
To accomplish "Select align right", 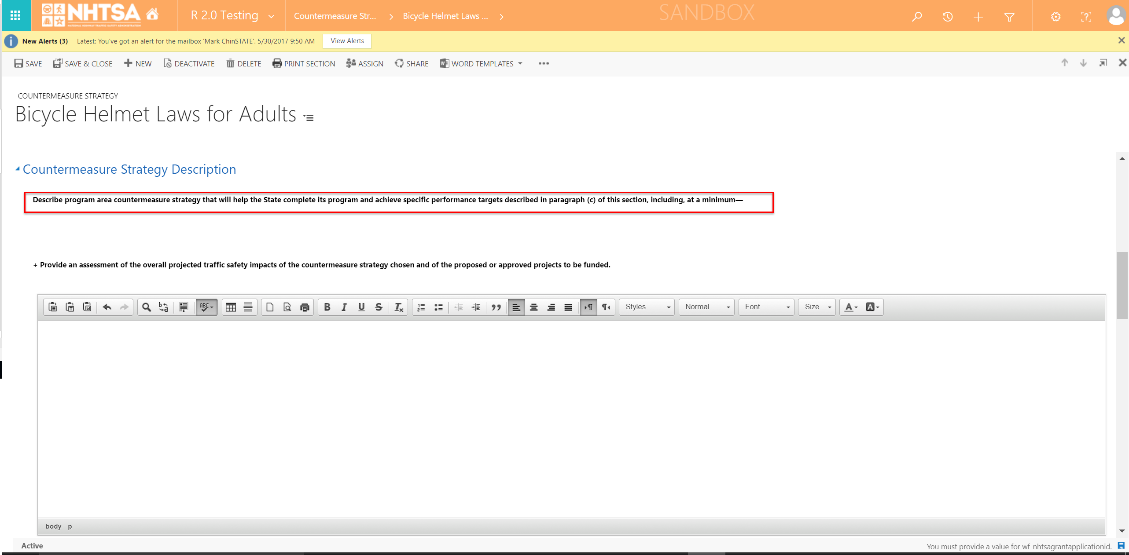I will pyautogui.click(x=551, y=307).
